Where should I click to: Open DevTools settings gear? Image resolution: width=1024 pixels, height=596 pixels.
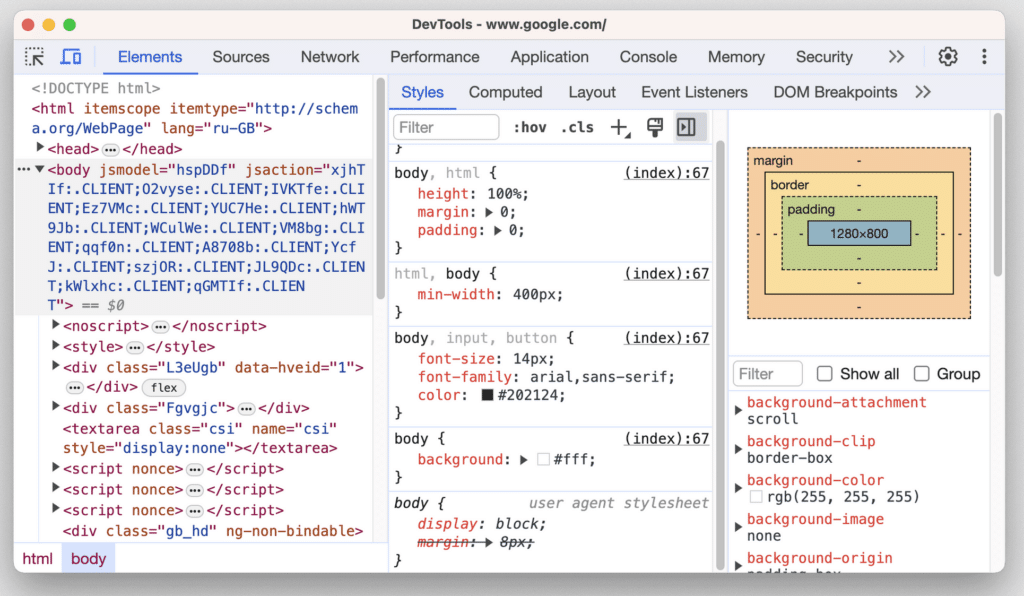[948, 57]
